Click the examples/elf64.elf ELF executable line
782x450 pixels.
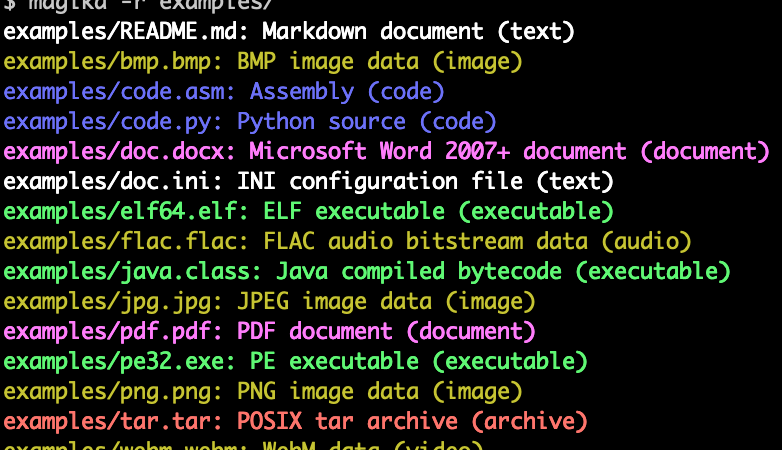(x=308, y=212)
